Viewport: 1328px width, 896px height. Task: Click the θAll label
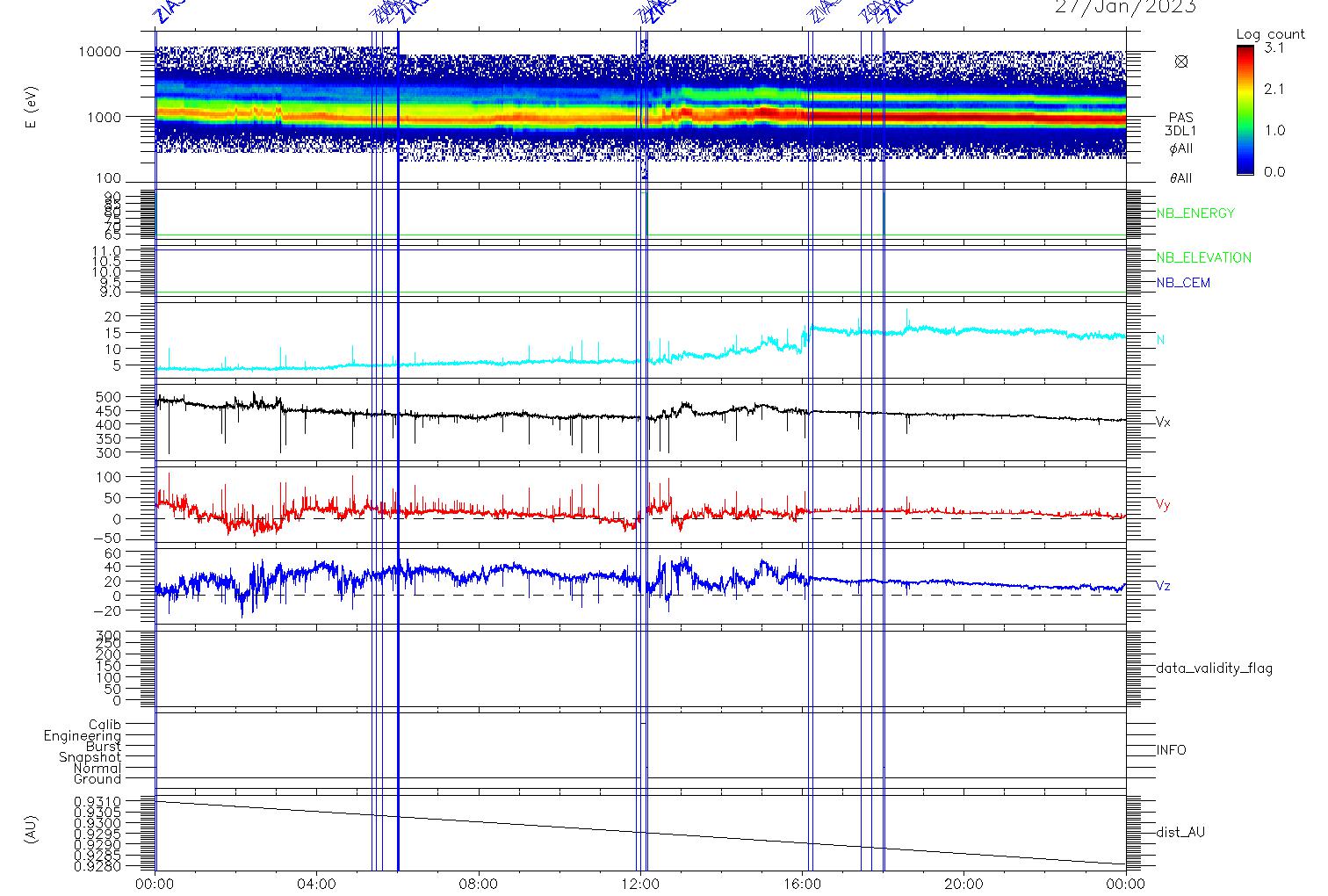1180,178
